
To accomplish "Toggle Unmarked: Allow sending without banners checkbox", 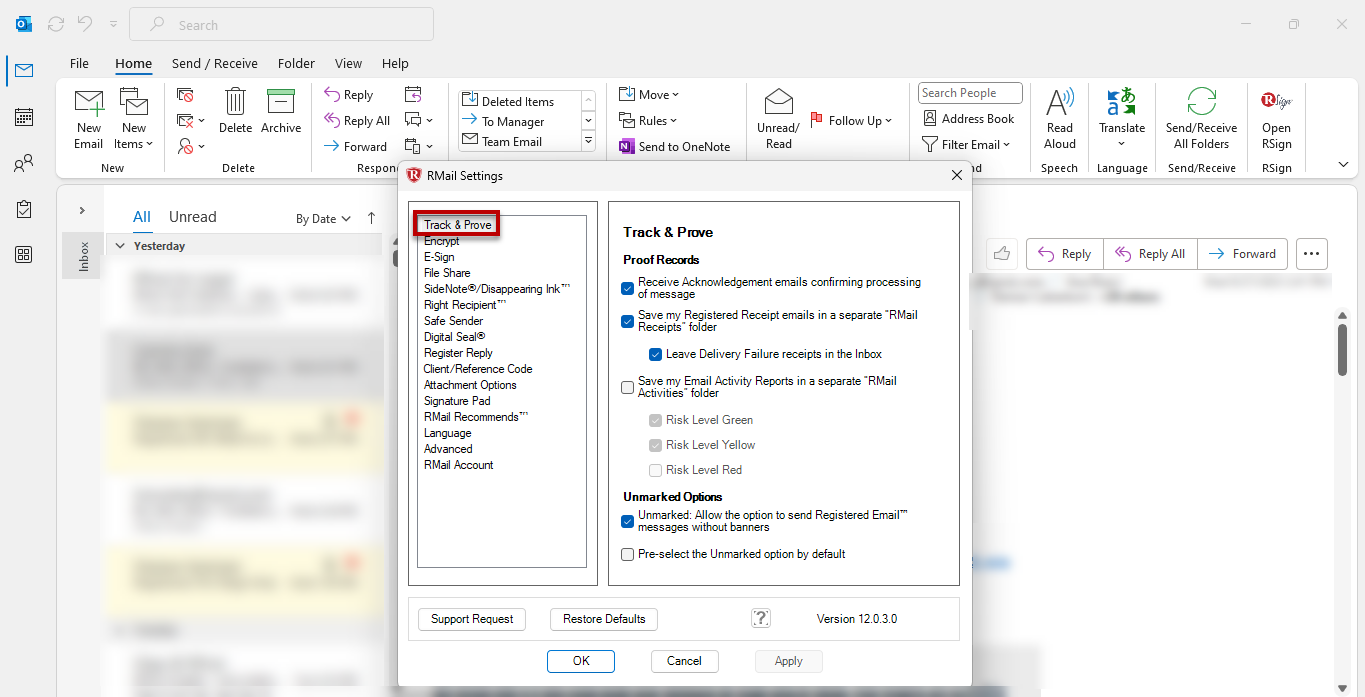I will [628, 521].
